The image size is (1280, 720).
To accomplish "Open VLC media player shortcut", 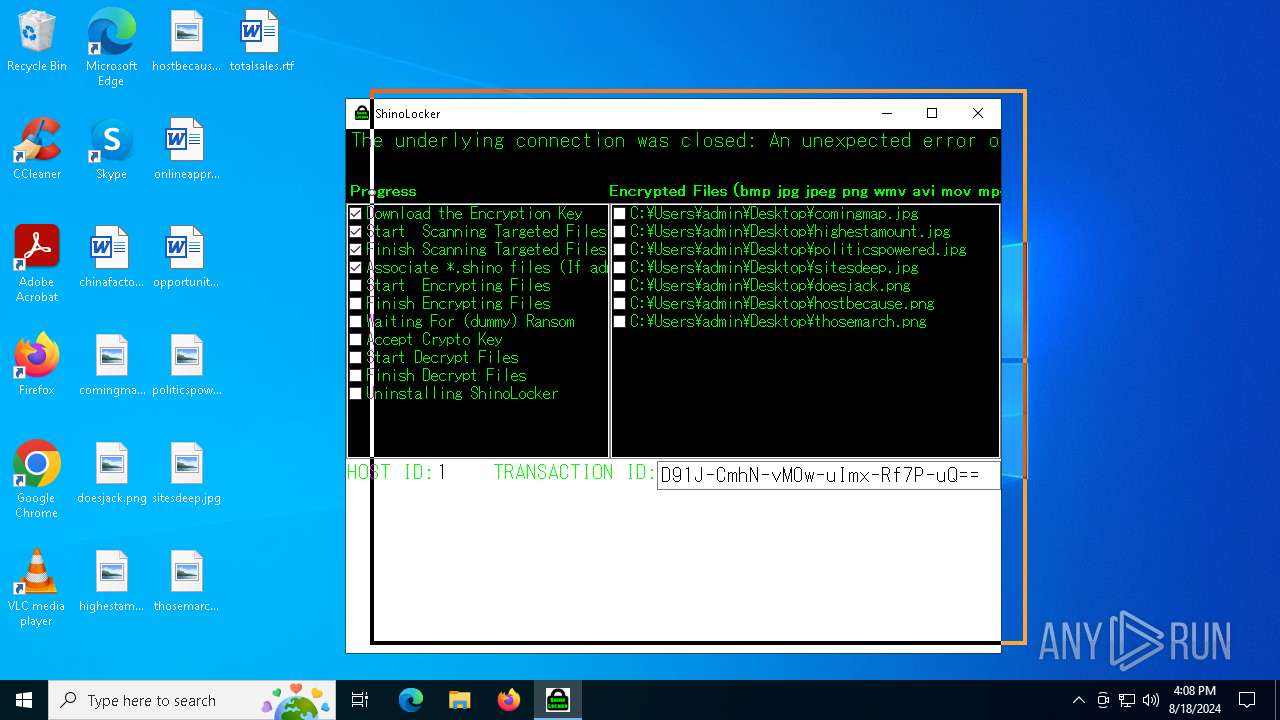I will (37, 588).
